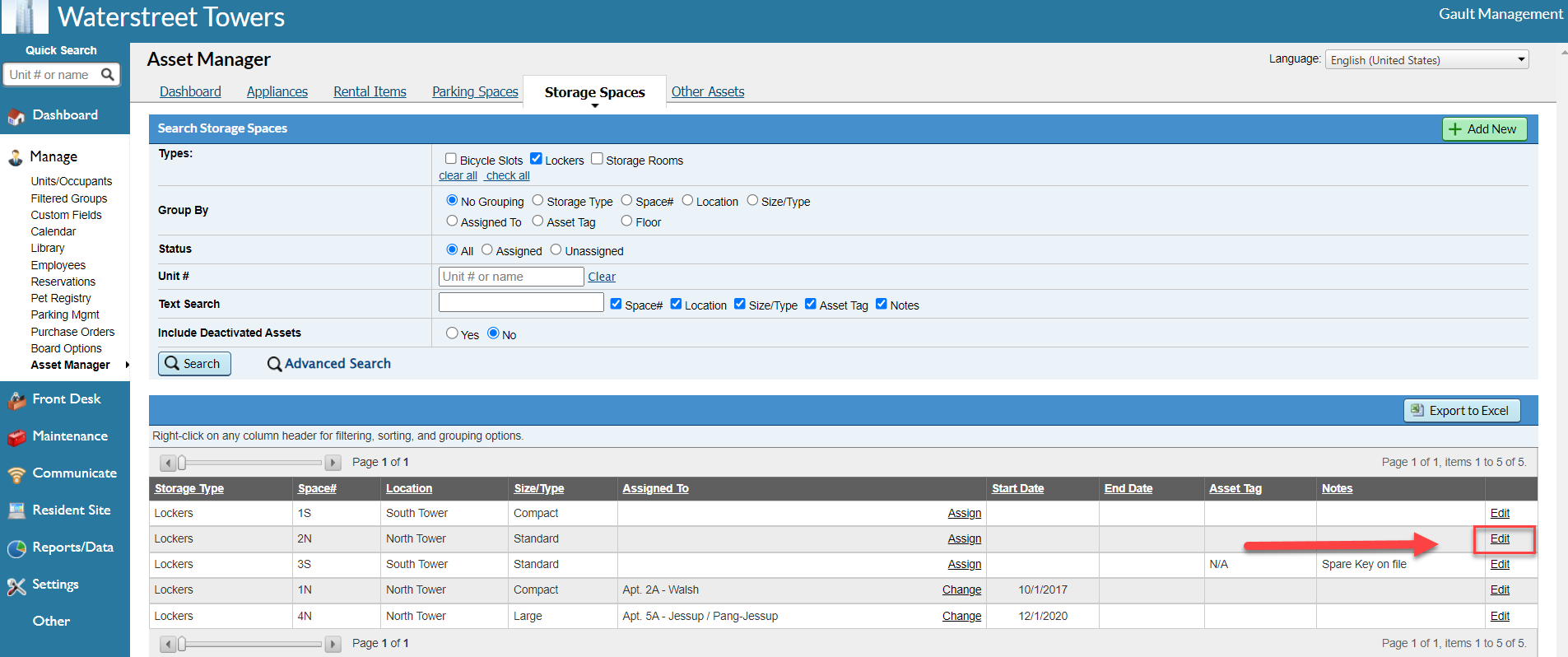
Task: Click the Size/Type column header
Action: [539, 488]
